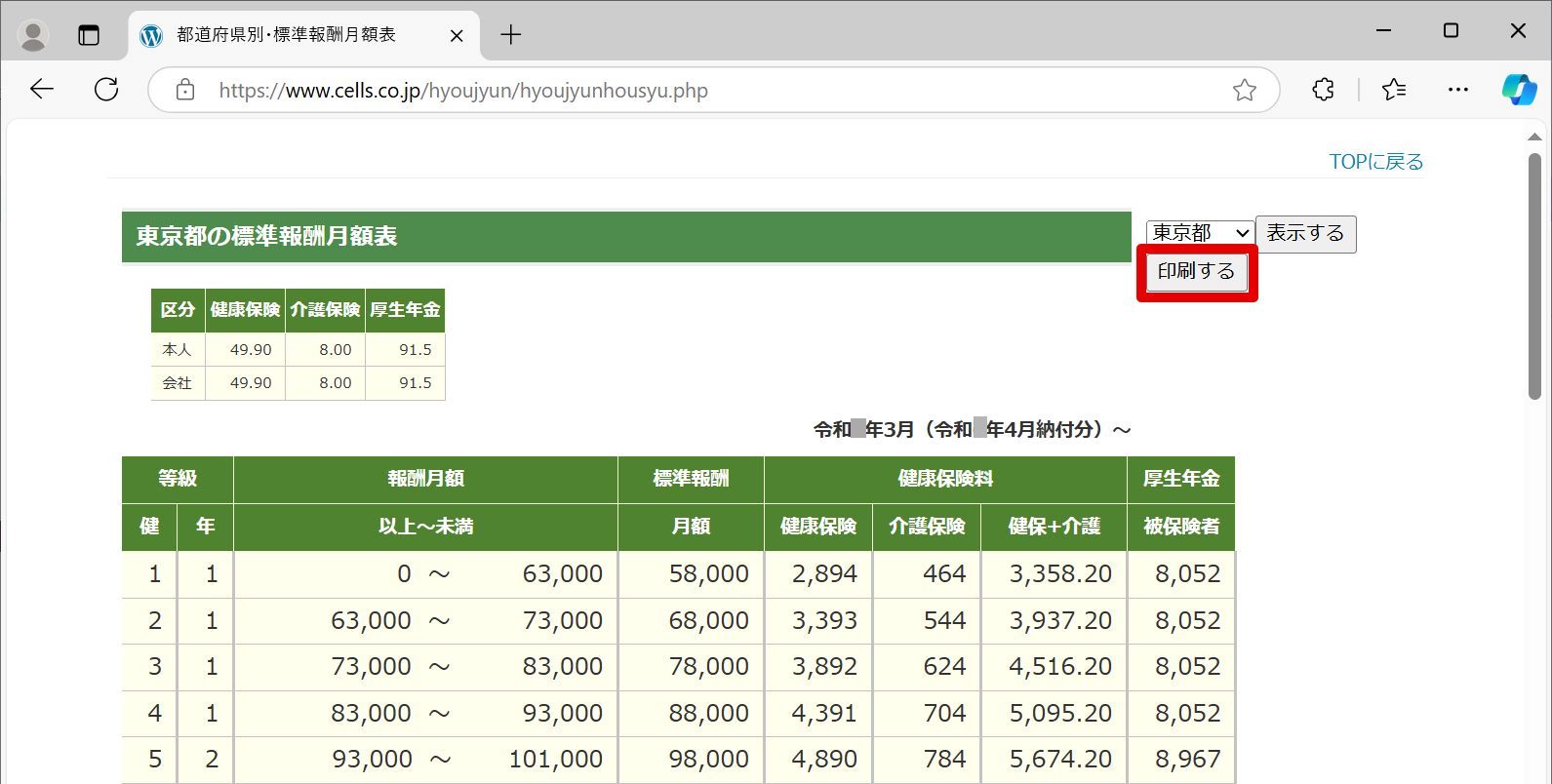Viewport: 1552px width, 784px height.
Task: Expand the 東京都 prefecture dropdown
Action: 1200,233
